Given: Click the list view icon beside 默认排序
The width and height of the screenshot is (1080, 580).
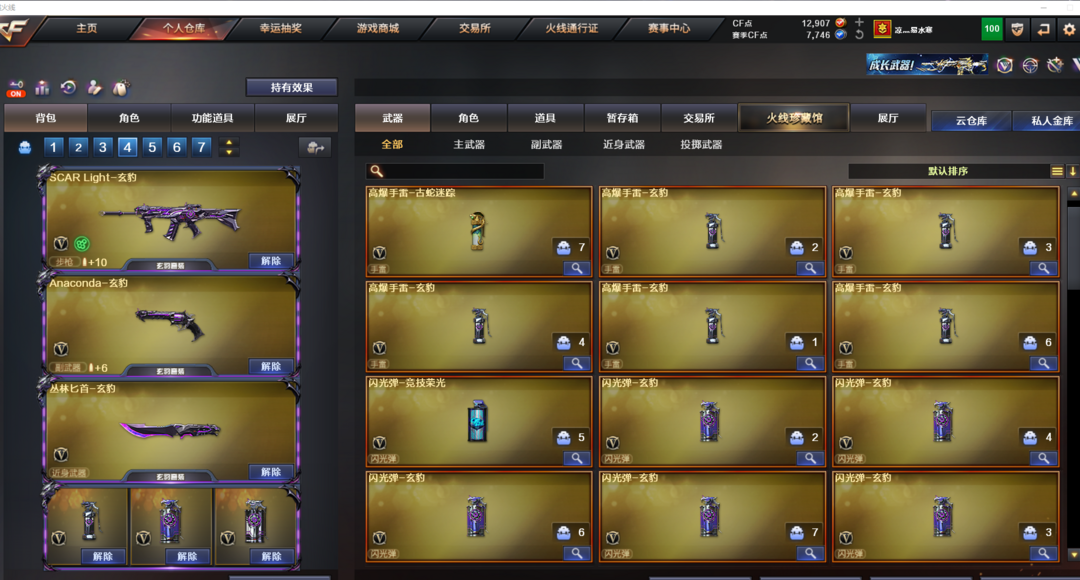Looking at the screenshot, I should pos(1057,171).
